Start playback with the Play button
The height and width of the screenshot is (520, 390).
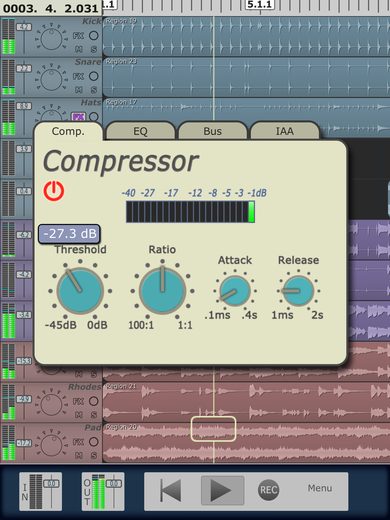(222, 490)
